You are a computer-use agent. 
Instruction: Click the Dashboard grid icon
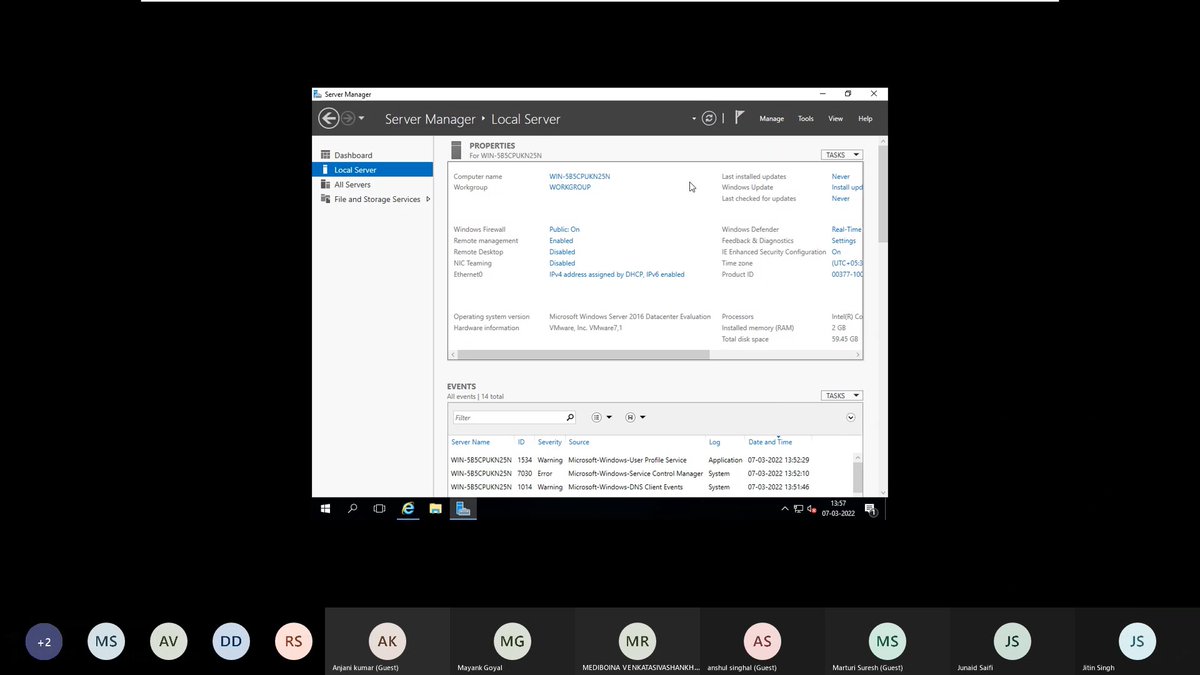pyautogui.click(x=325, y=155)
